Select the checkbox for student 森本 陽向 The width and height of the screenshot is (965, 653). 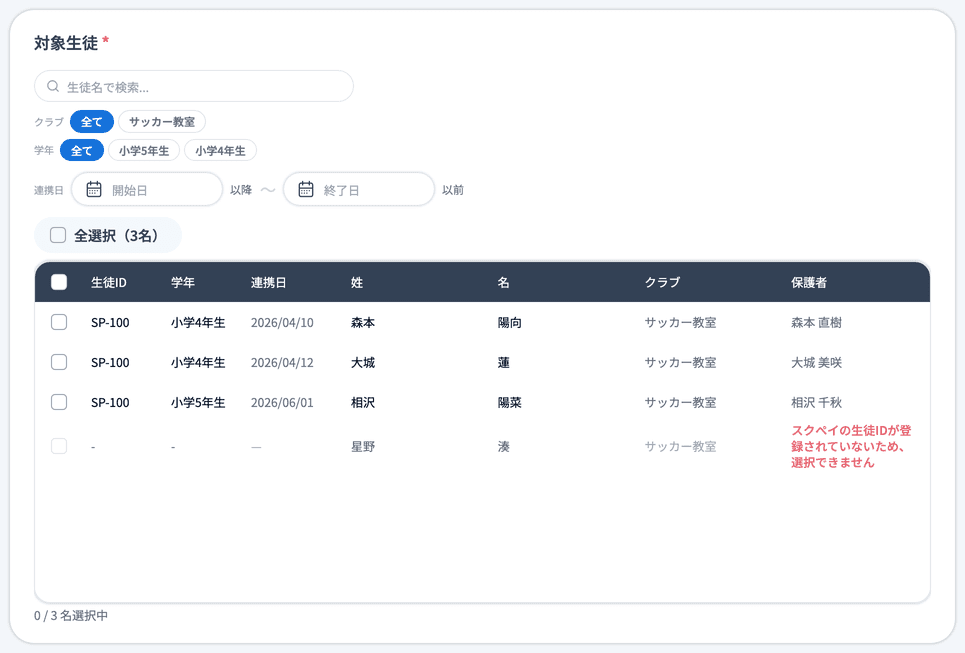point(59,322)
